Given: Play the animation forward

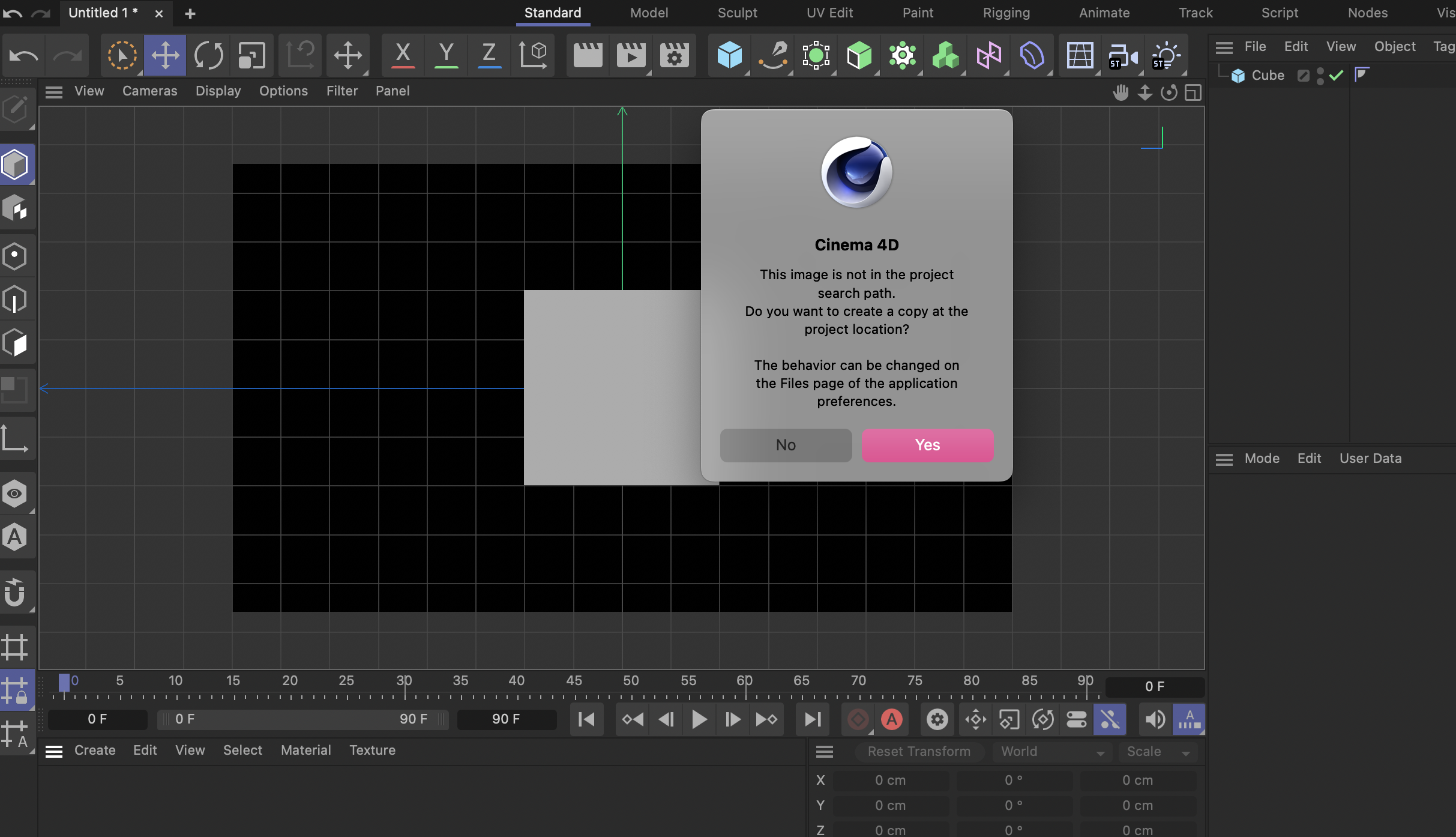Looking at the screenshot, I should coord(699,719).
